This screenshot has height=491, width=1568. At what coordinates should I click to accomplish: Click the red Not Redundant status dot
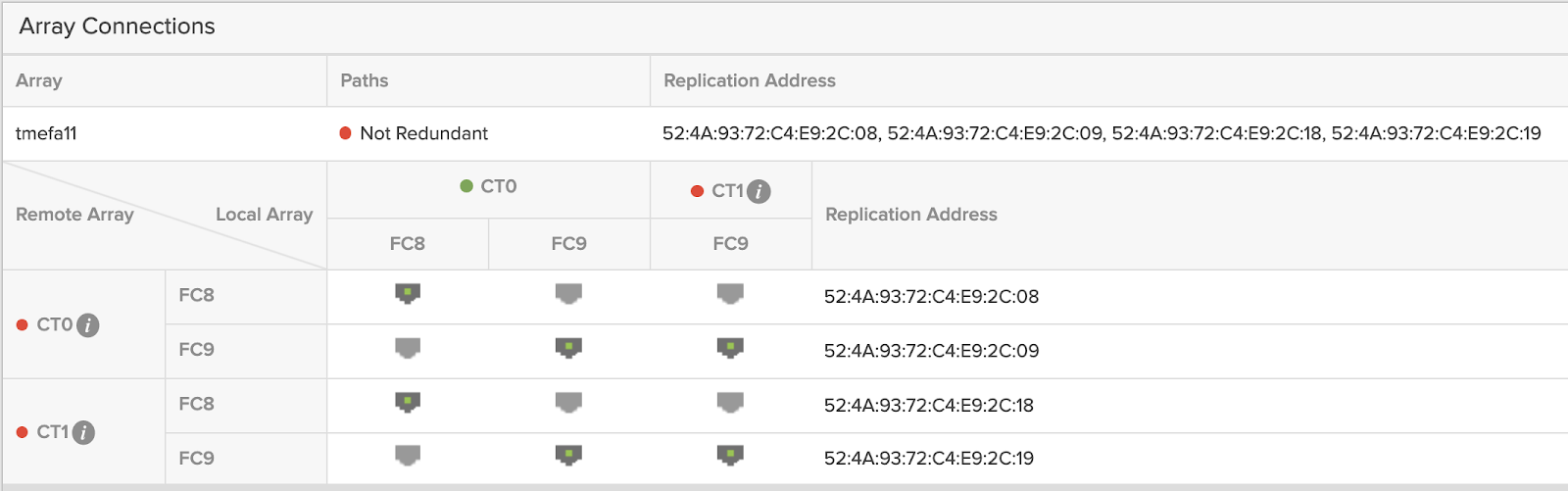345,133
